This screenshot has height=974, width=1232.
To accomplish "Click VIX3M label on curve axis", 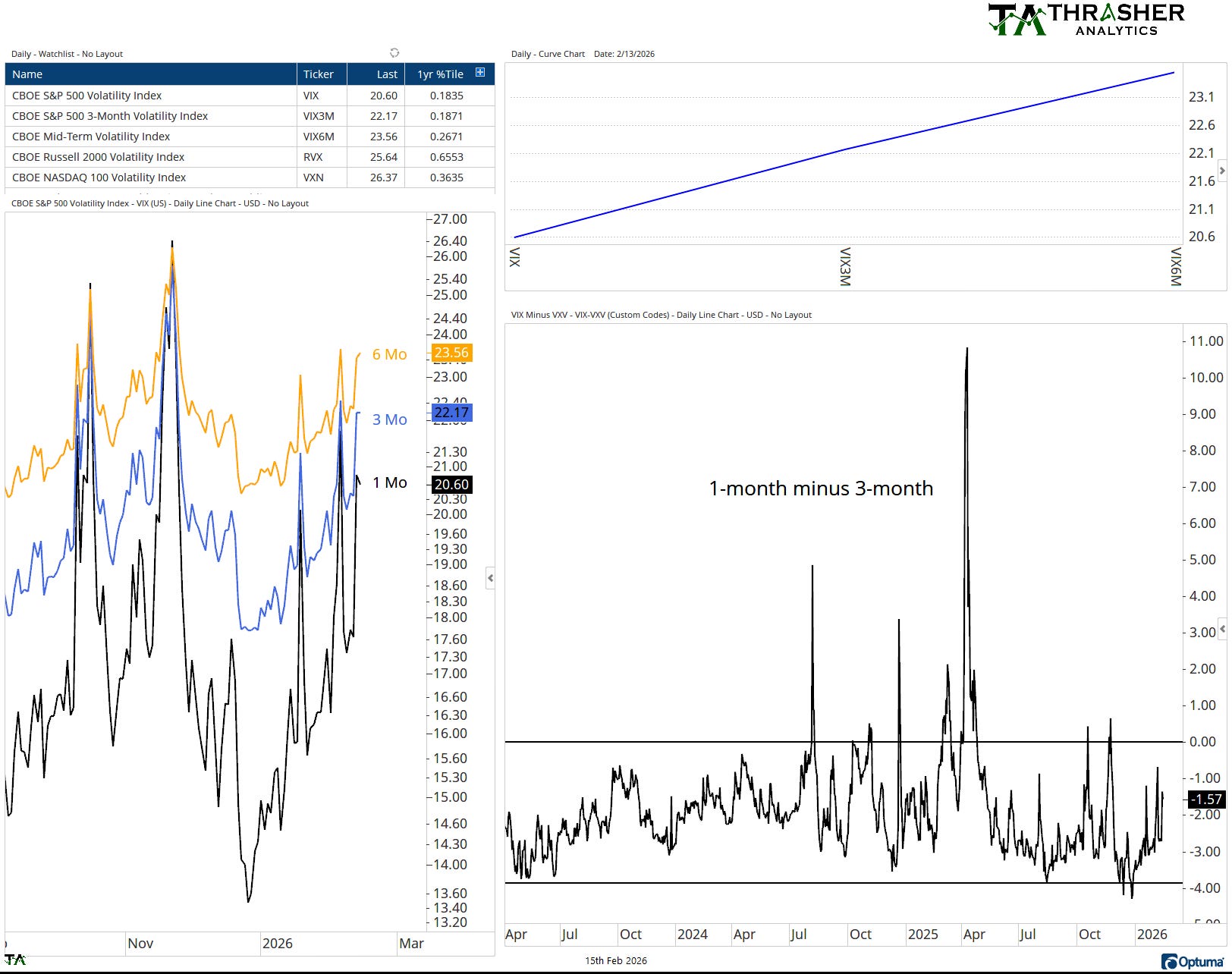I will tap(844, 266).
